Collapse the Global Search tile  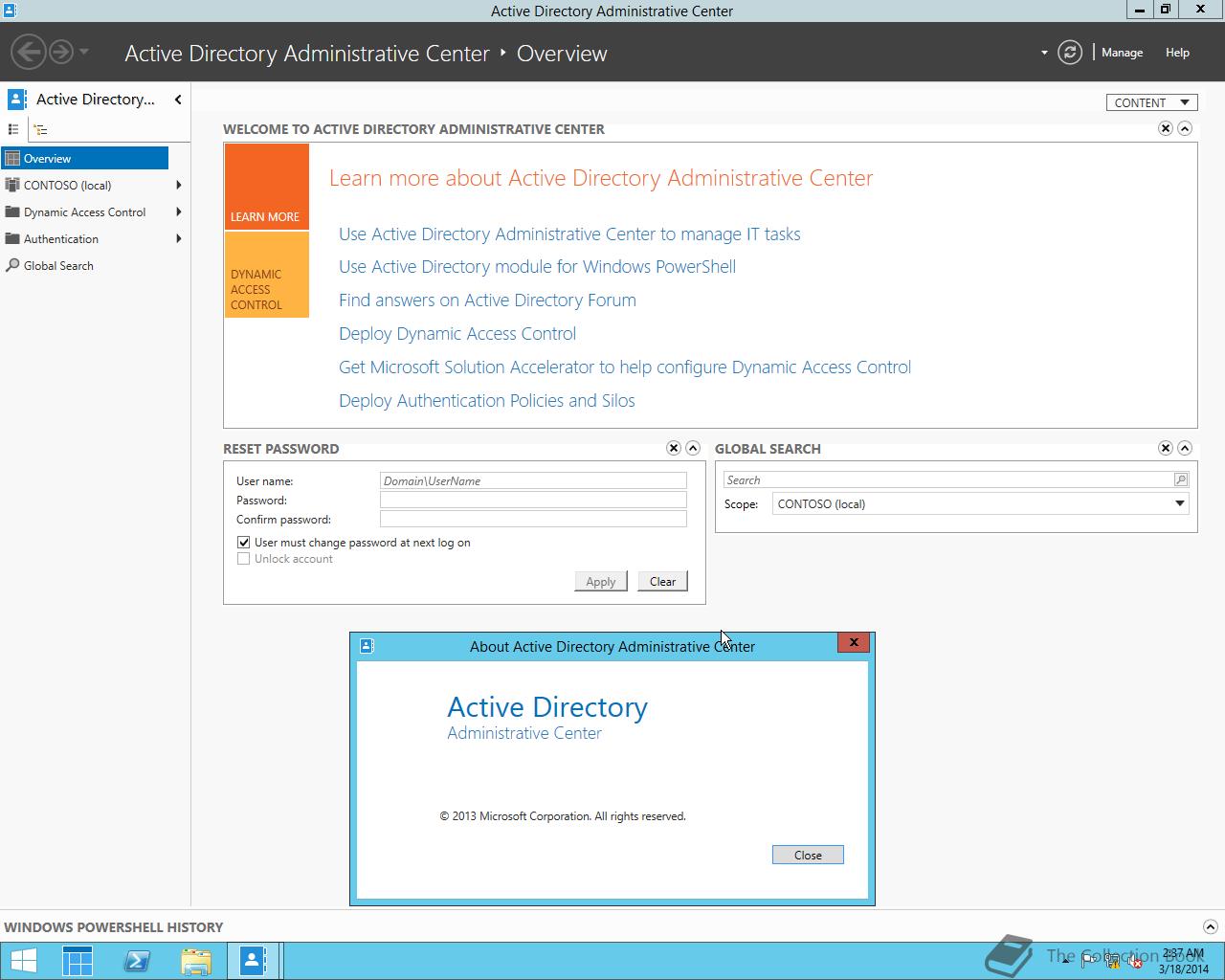click(1185, 448)
